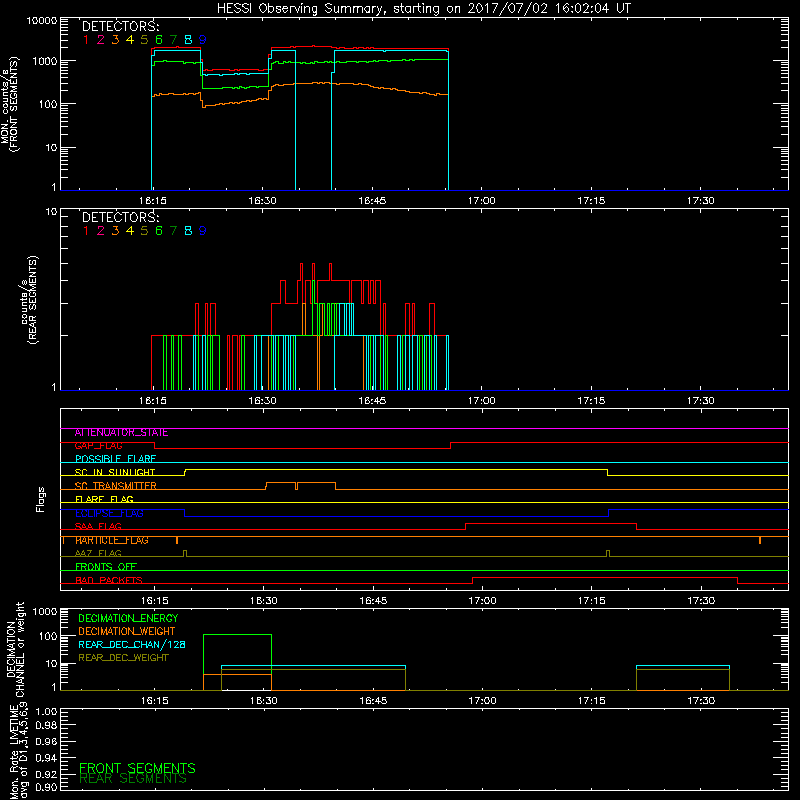Click dark green detector 7 in rear segments legend

tap(173, 231)
